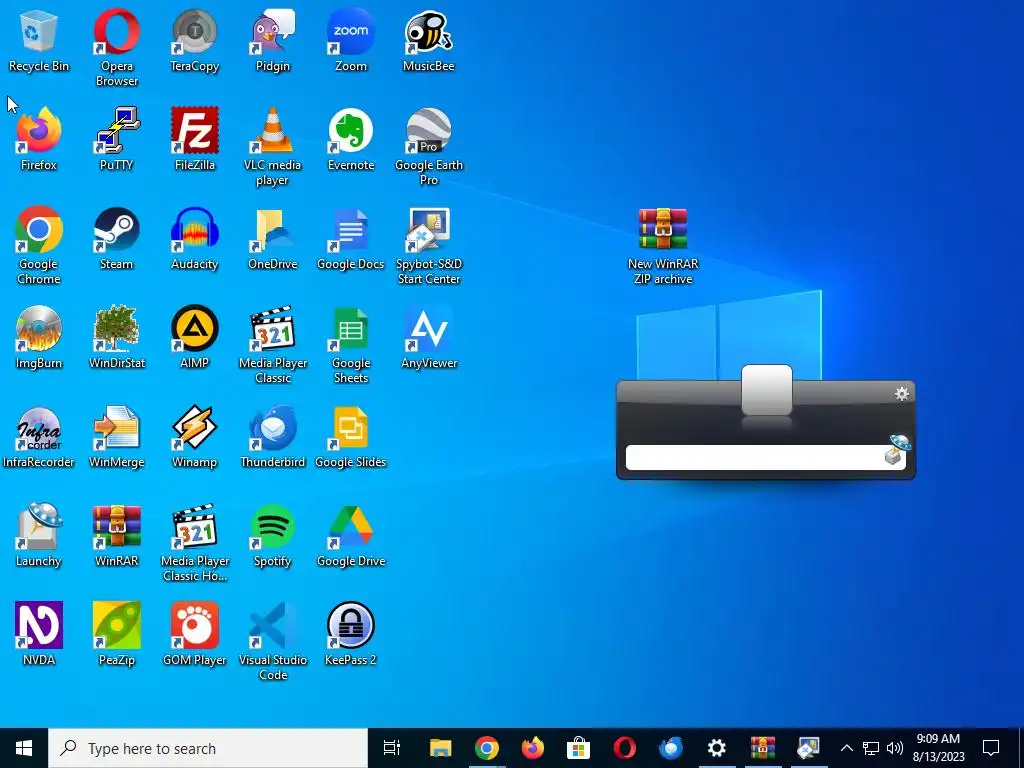
Task: Select the PeaZip desktop shortcut
Action: [117, 635]
